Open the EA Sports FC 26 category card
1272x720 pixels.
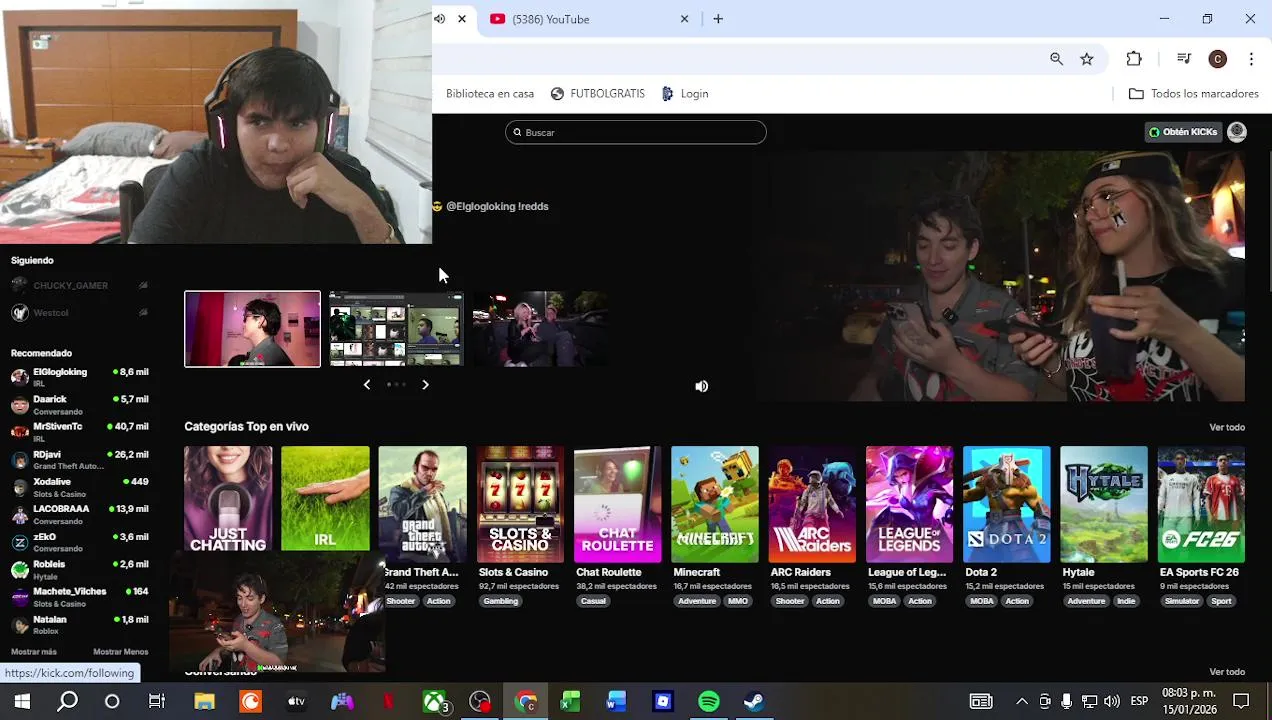[1201, 505]
